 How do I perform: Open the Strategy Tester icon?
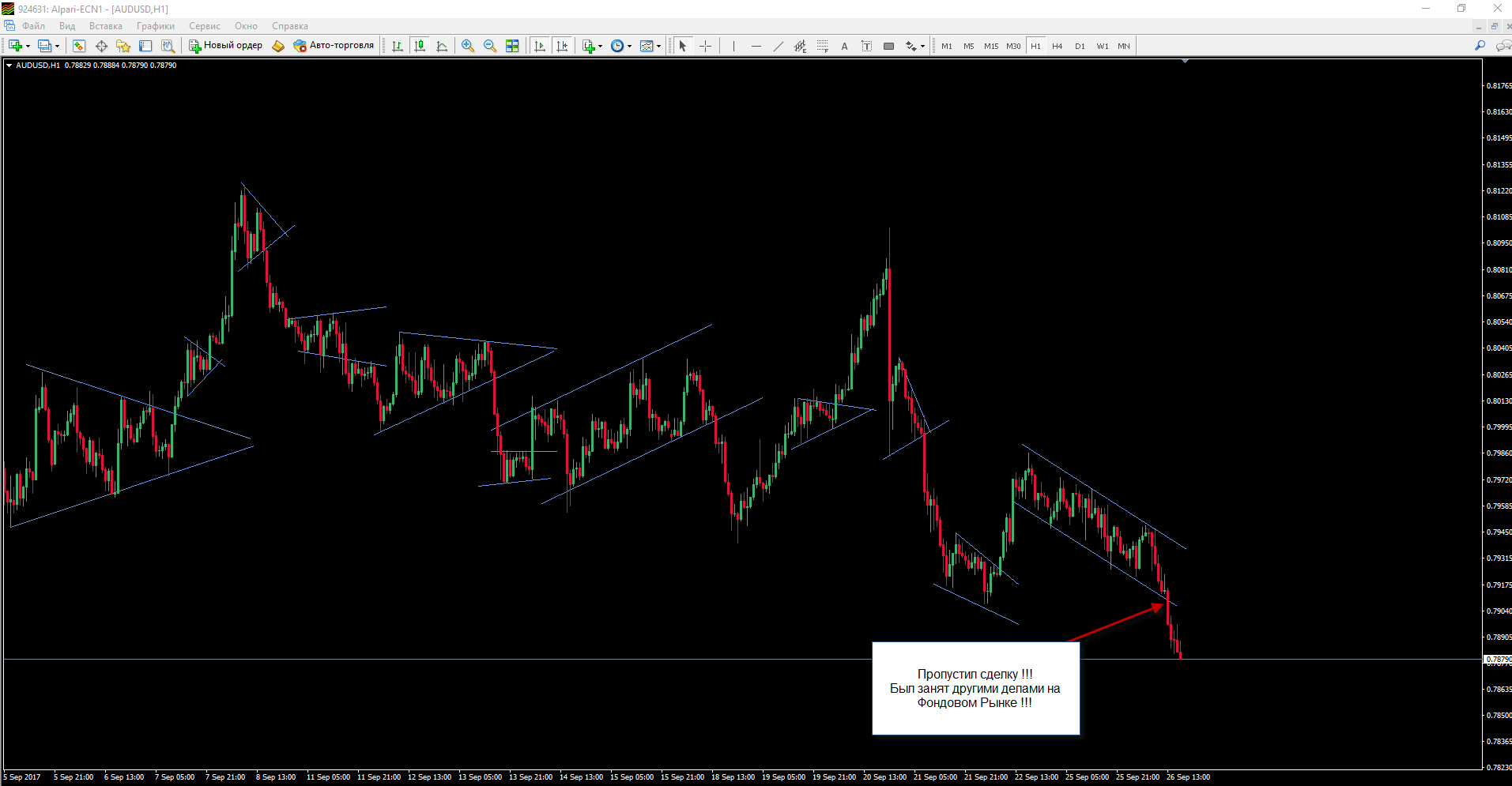point(168,46)
